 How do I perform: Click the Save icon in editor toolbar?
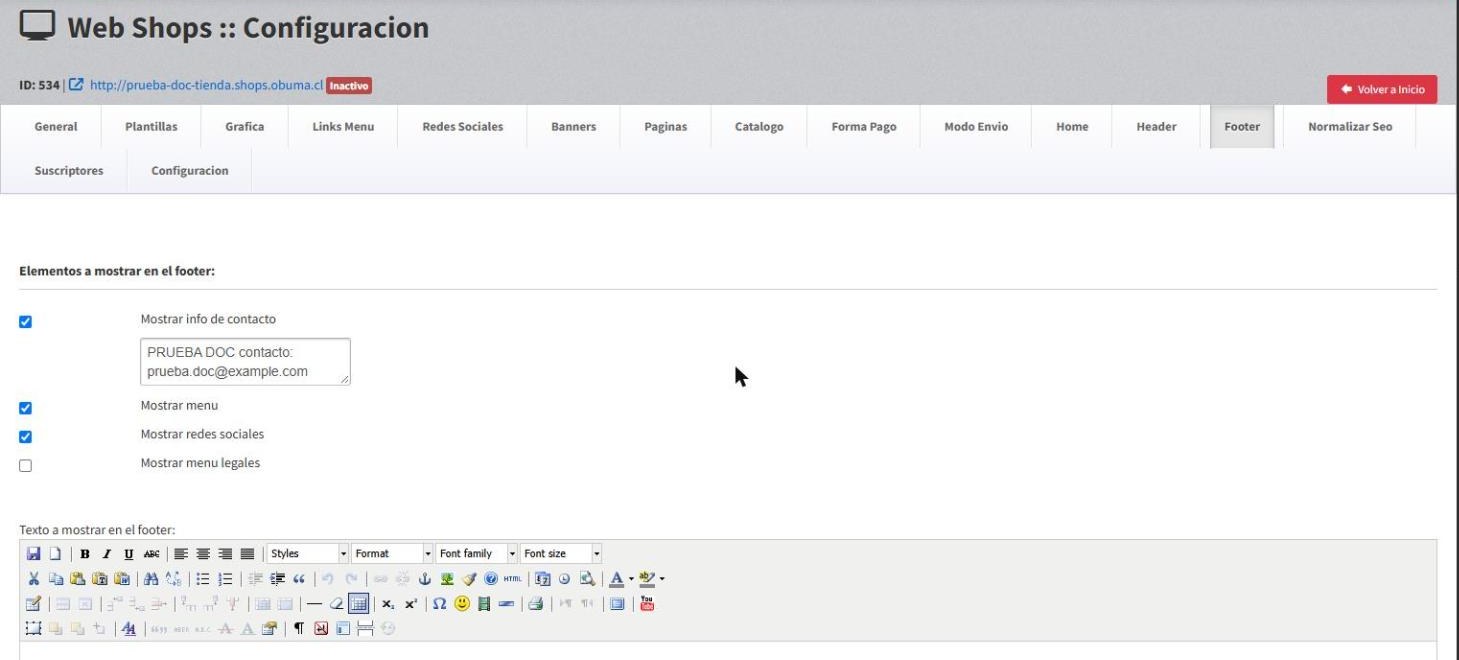(34, 553)
